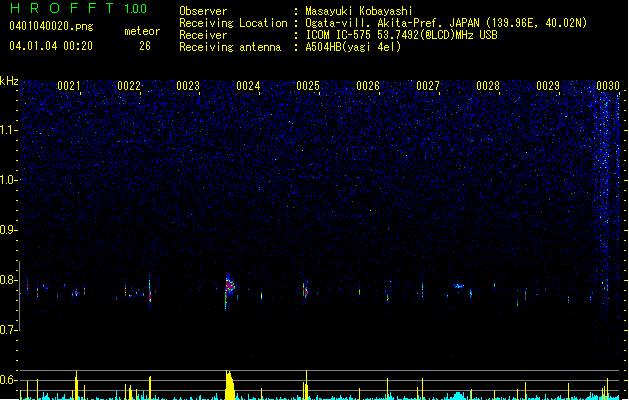Click the tallest yellow intensity peak below 0024
The width and height of the screenshot is (629, 400).
pos(229,385)
